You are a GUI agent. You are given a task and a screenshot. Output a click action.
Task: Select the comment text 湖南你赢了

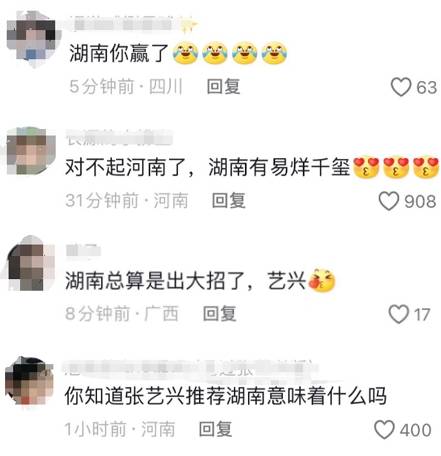pyautogui.click(x=119, y=53)
